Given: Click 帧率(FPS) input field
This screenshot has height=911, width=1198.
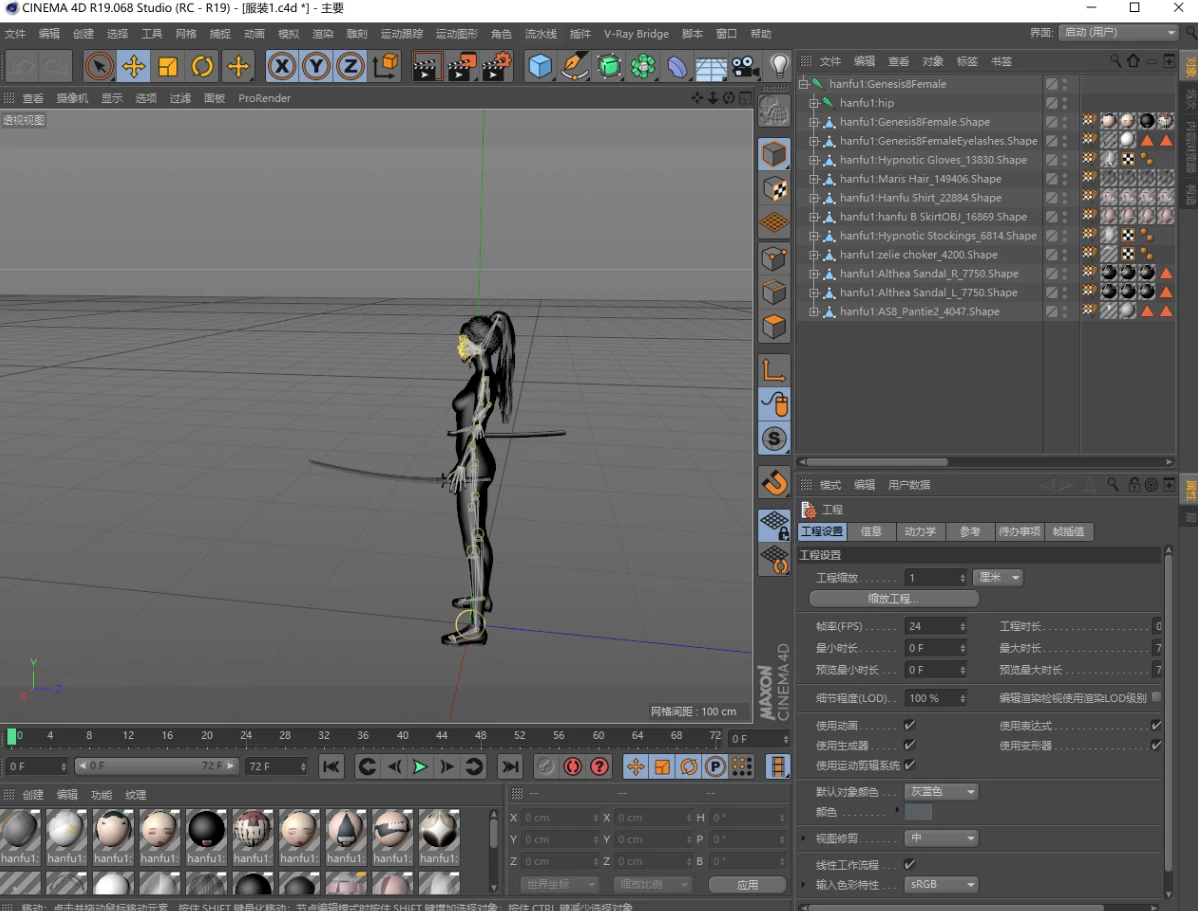Looking at the screenshot, I should tap(936, 626).
